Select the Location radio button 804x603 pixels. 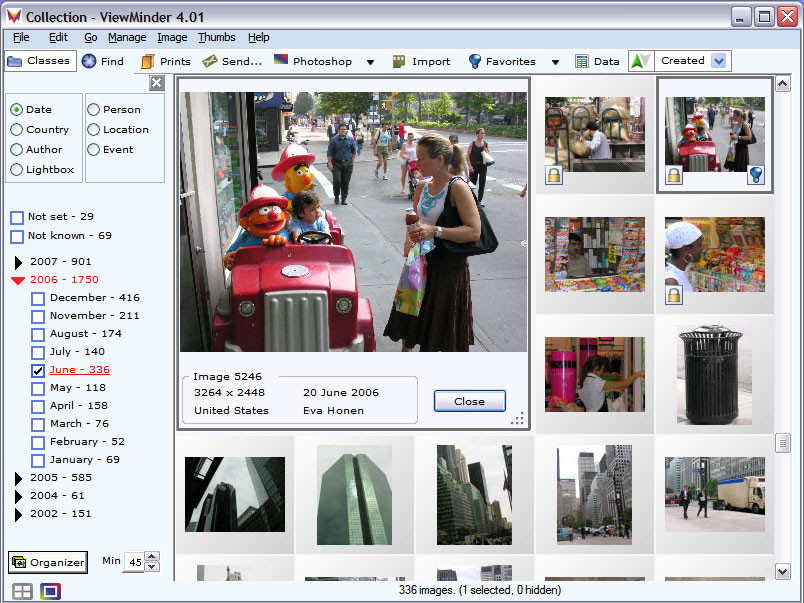point(93,130)
